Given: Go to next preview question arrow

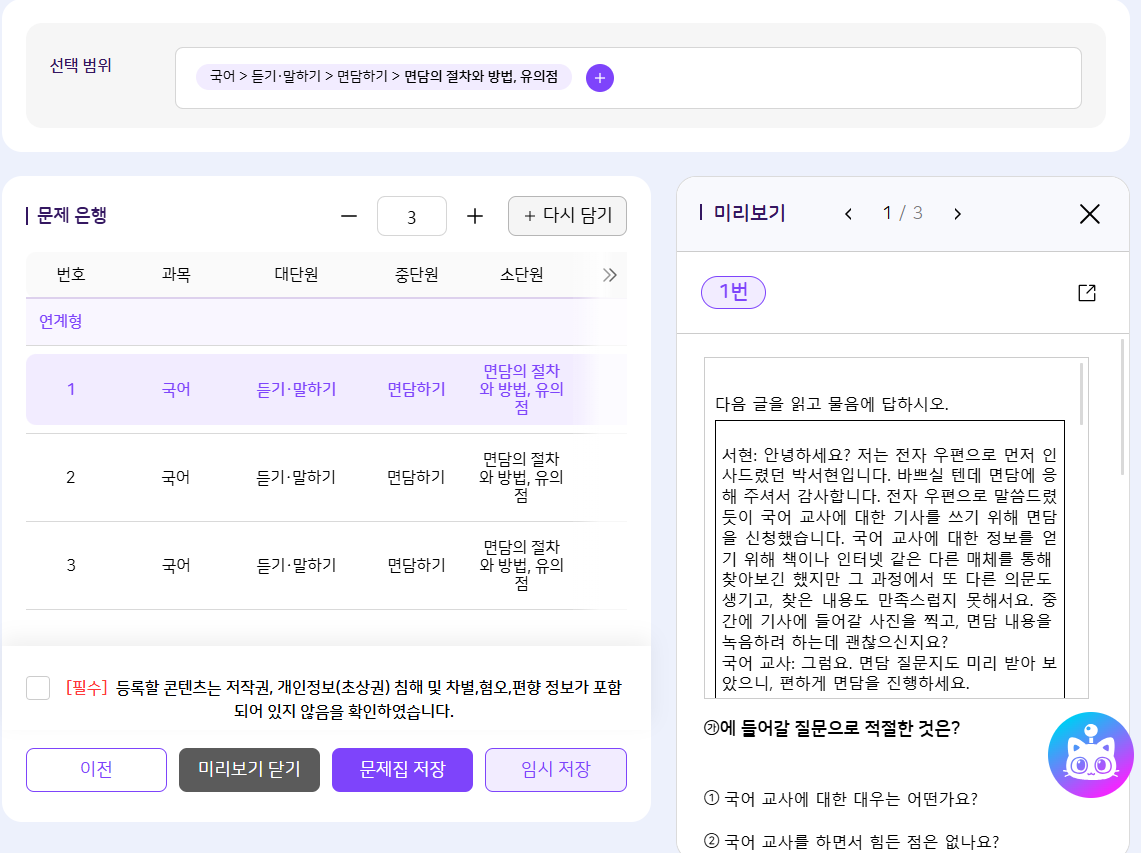Looking at the screenshot, I should [957, 214].
